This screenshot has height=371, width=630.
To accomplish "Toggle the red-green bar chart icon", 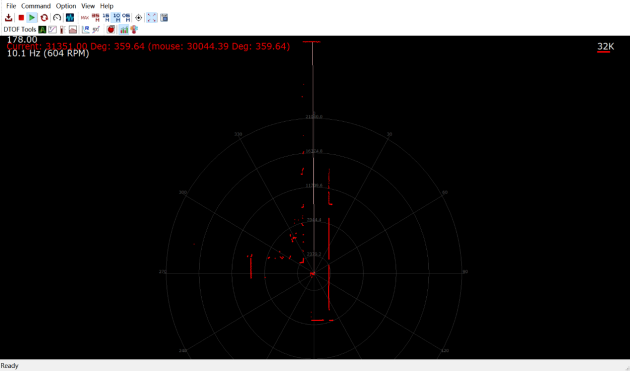I will (x=124, y=29).
